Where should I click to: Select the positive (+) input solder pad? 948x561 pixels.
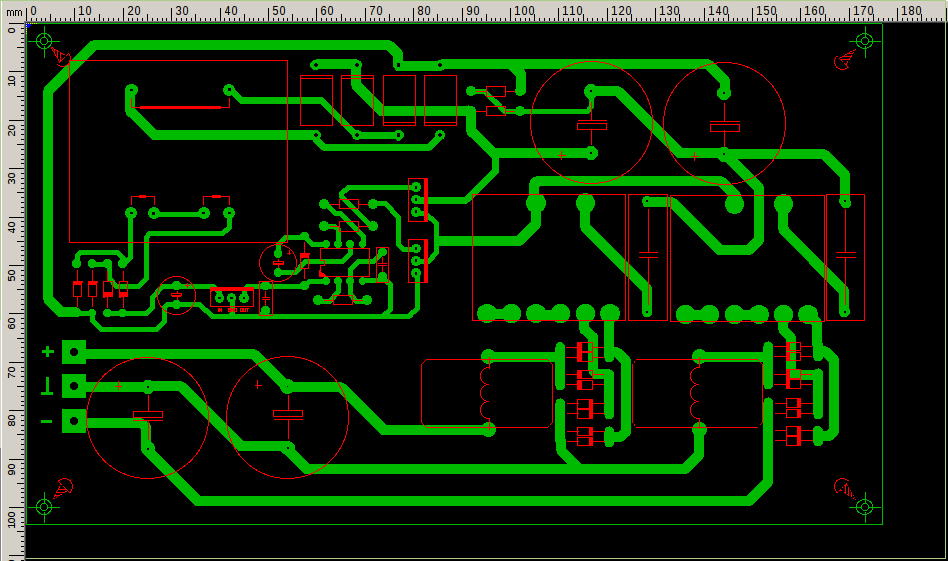coord(74,352)
